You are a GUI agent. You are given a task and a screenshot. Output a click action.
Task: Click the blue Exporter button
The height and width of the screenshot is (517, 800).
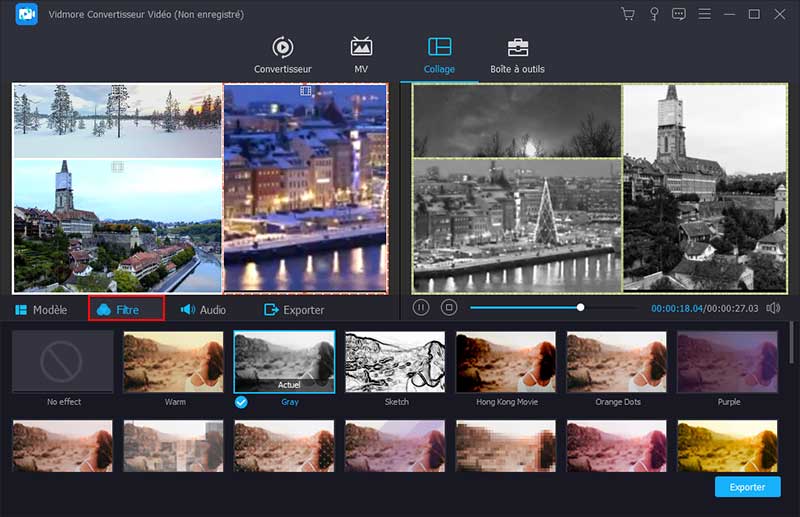[x=747, y=487]
